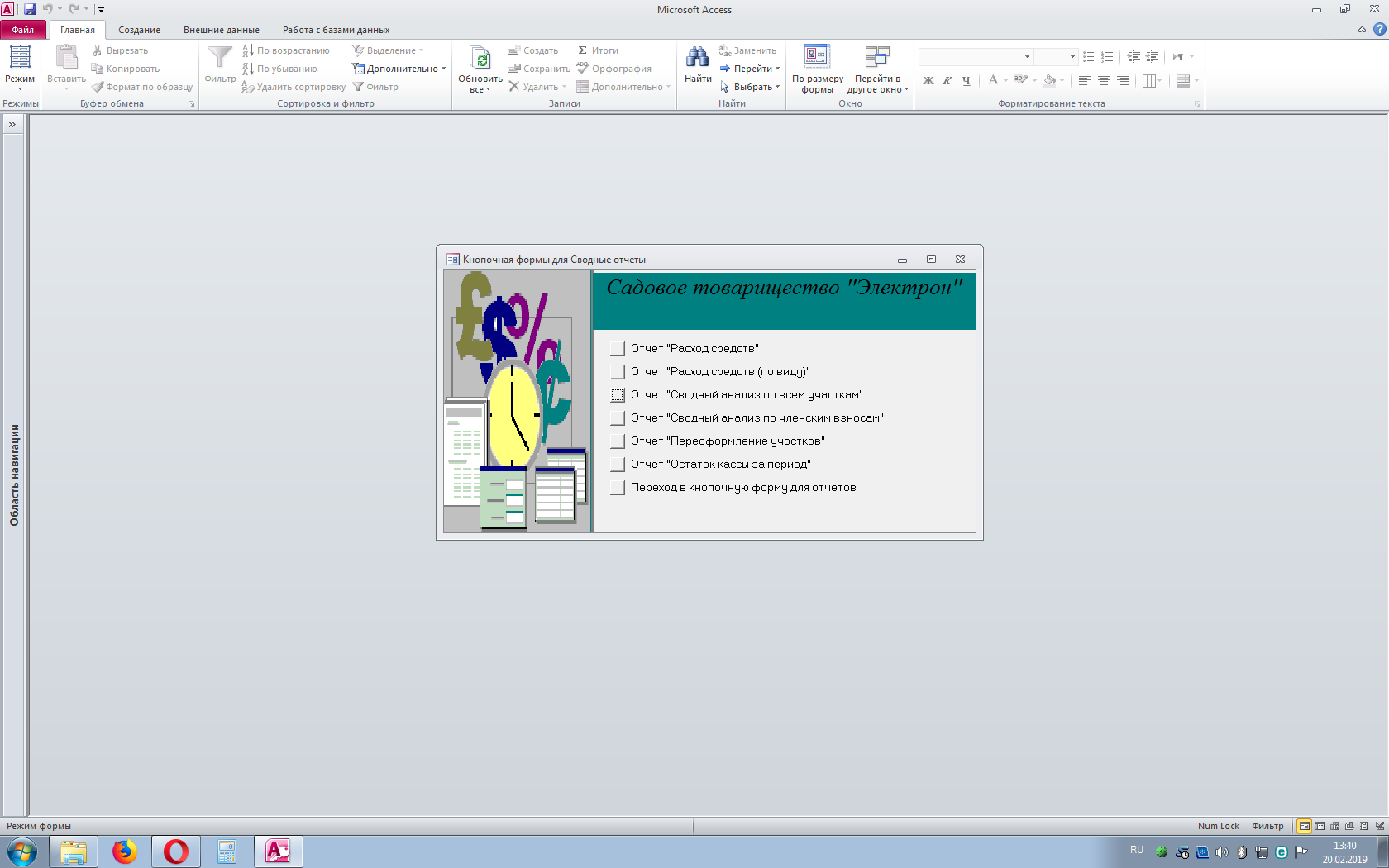
Task: Select box next to "Остаток кассы за период"
Action: [x=617, y=464]
